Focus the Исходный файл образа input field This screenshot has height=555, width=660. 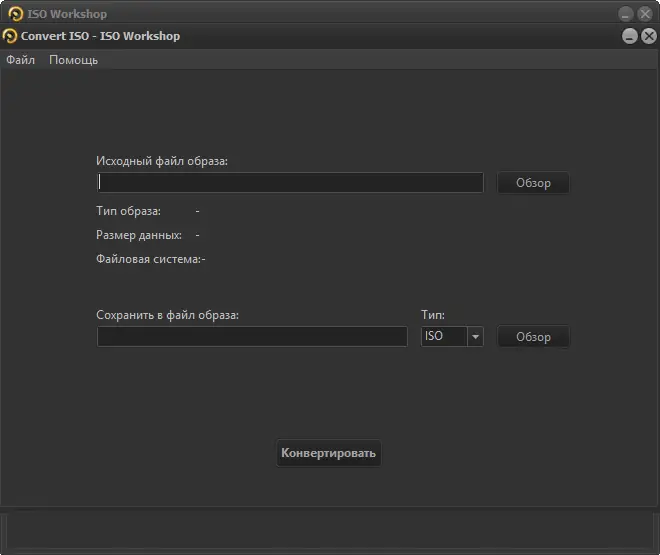point(290,183)
